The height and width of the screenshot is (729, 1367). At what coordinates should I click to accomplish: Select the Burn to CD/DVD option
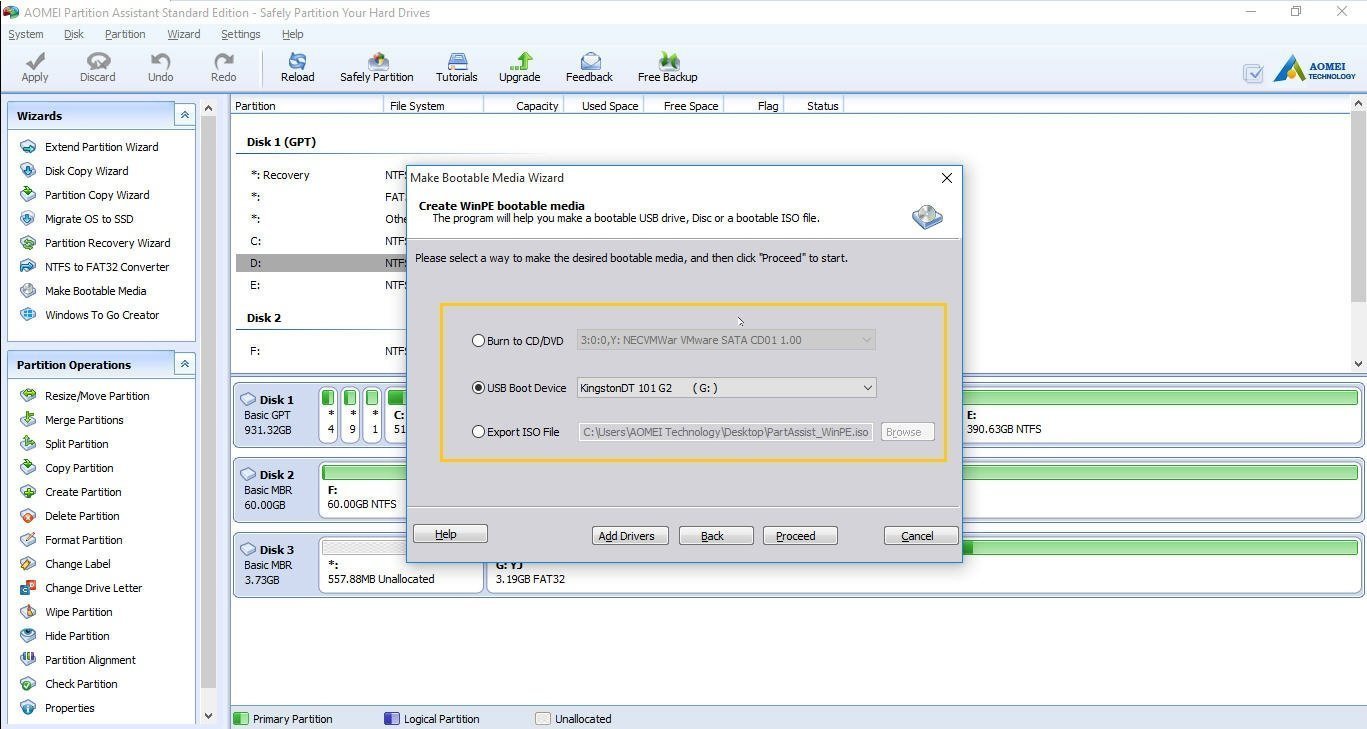(479, 341)
